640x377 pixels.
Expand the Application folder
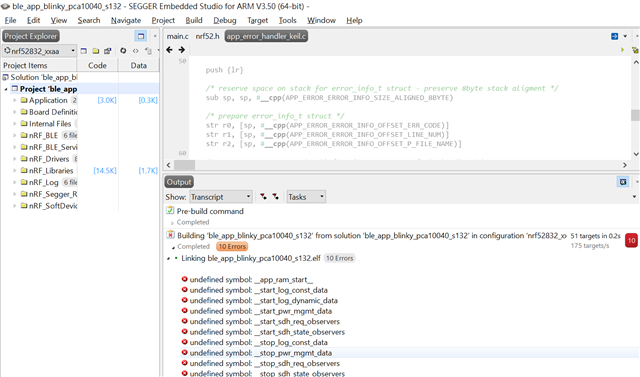point(15,100)
